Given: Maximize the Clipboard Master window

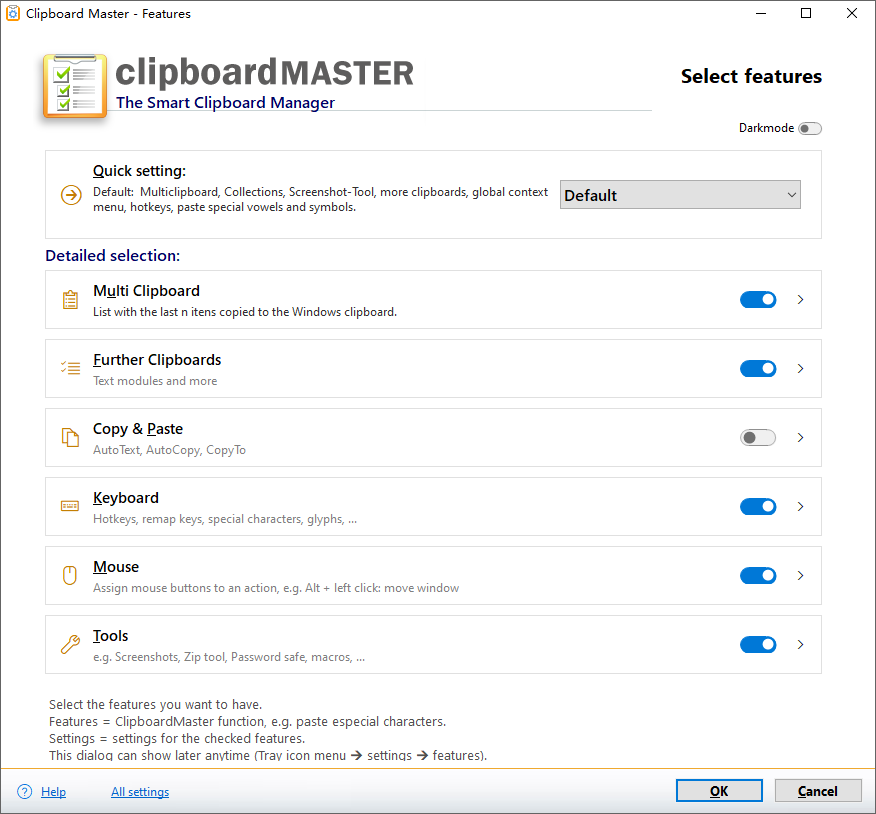Looking at the screenshot, I should pyautogui.click(x=806, y=13).
